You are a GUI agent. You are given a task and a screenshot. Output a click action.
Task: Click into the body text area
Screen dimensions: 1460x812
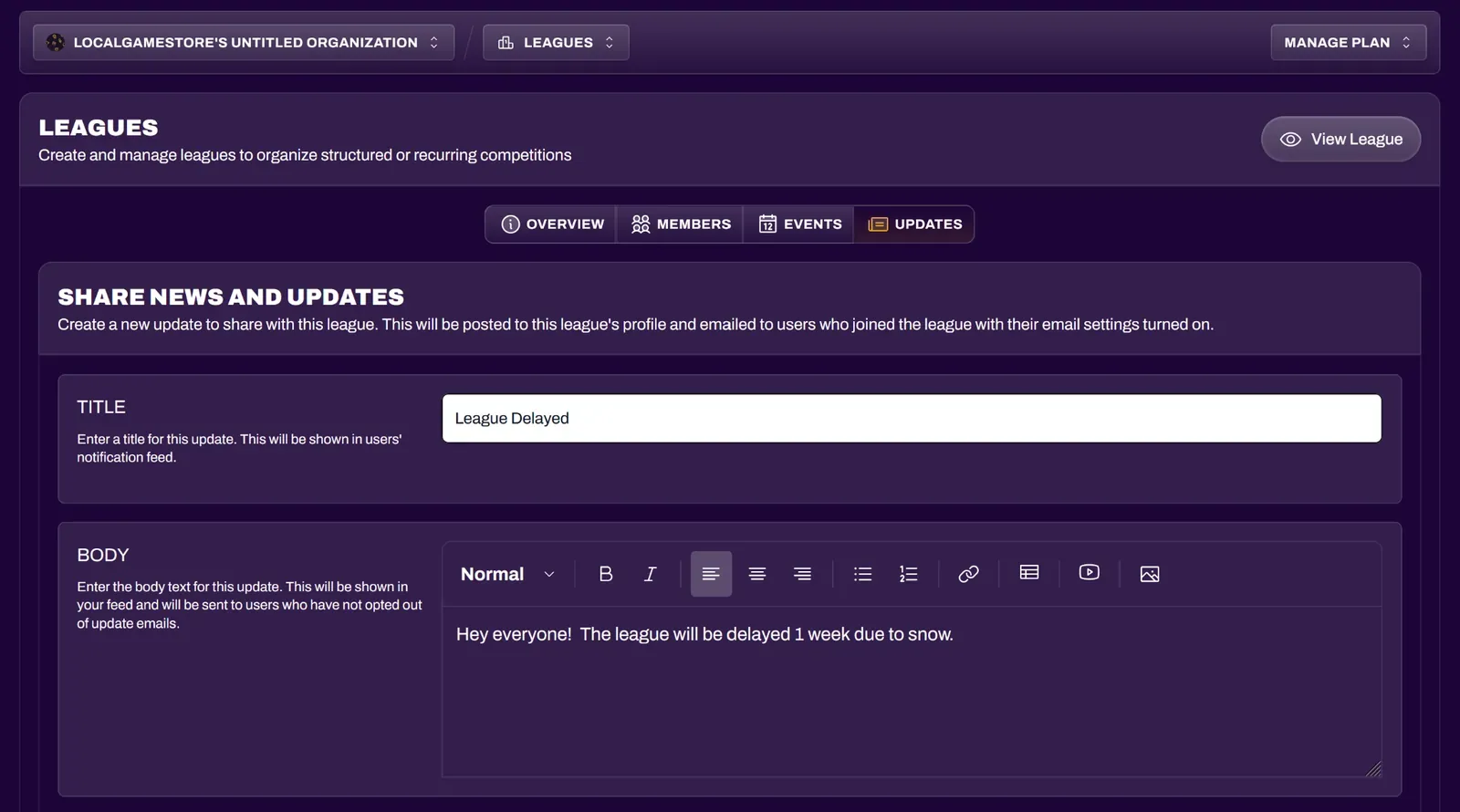pyautogui.click(x=912, y=692)
